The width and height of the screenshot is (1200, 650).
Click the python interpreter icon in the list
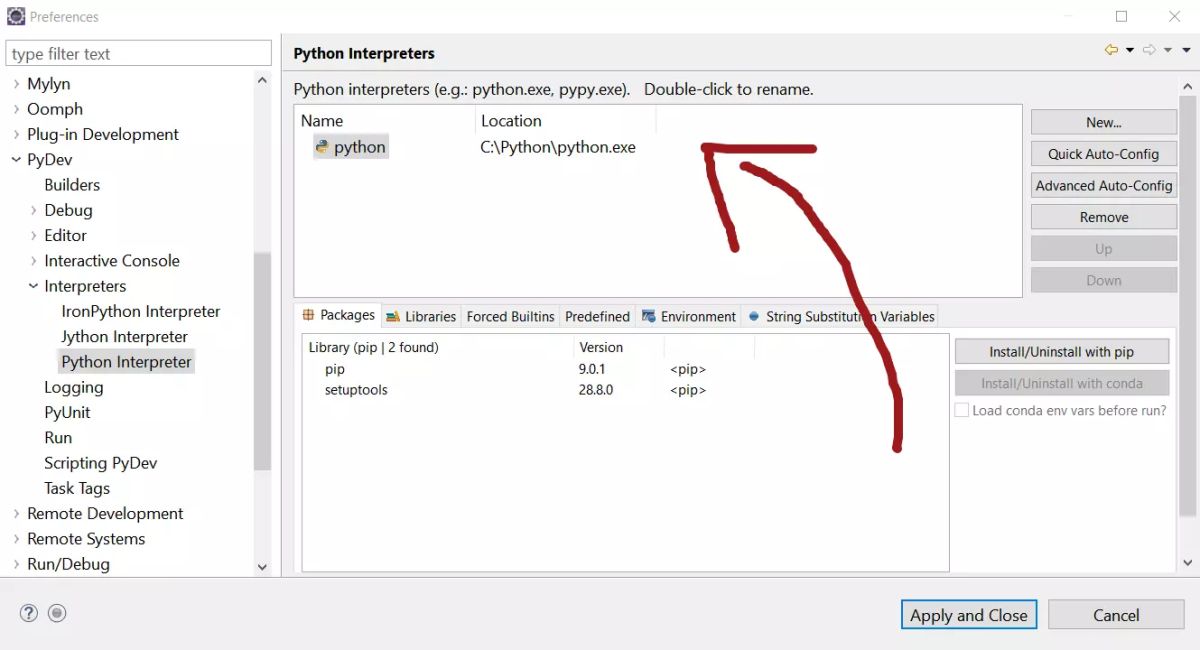tap(322, 147)
